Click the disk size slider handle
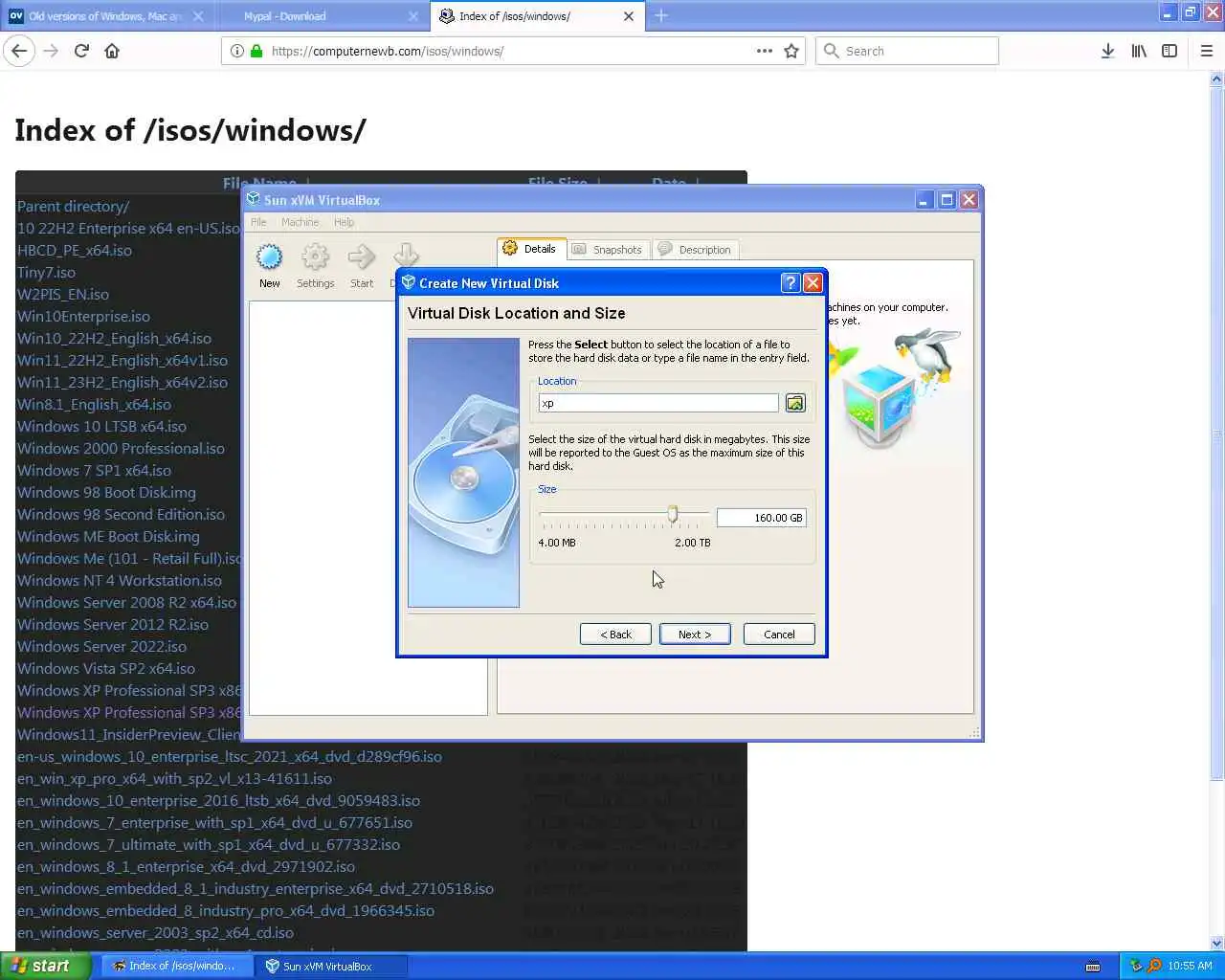This screenshot has height=980, width=1225. click(673, 516)
